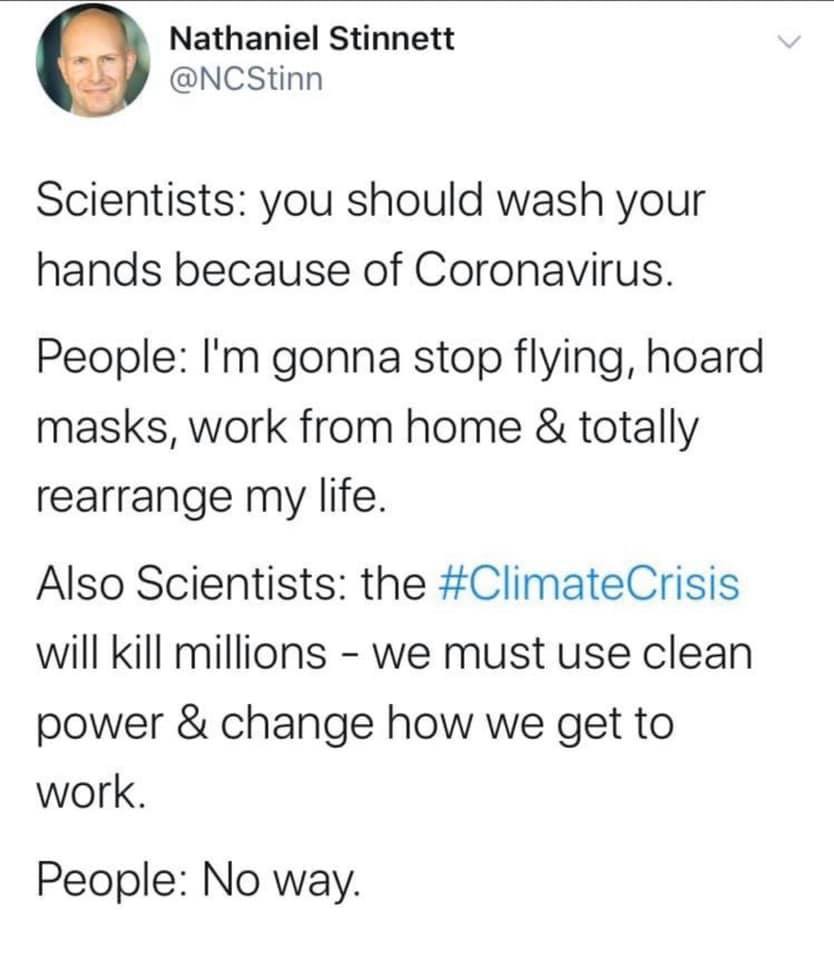The image size is (834, 960).
Task: Click the display name Nathaniel Stinnett
Action: point(312,39)
